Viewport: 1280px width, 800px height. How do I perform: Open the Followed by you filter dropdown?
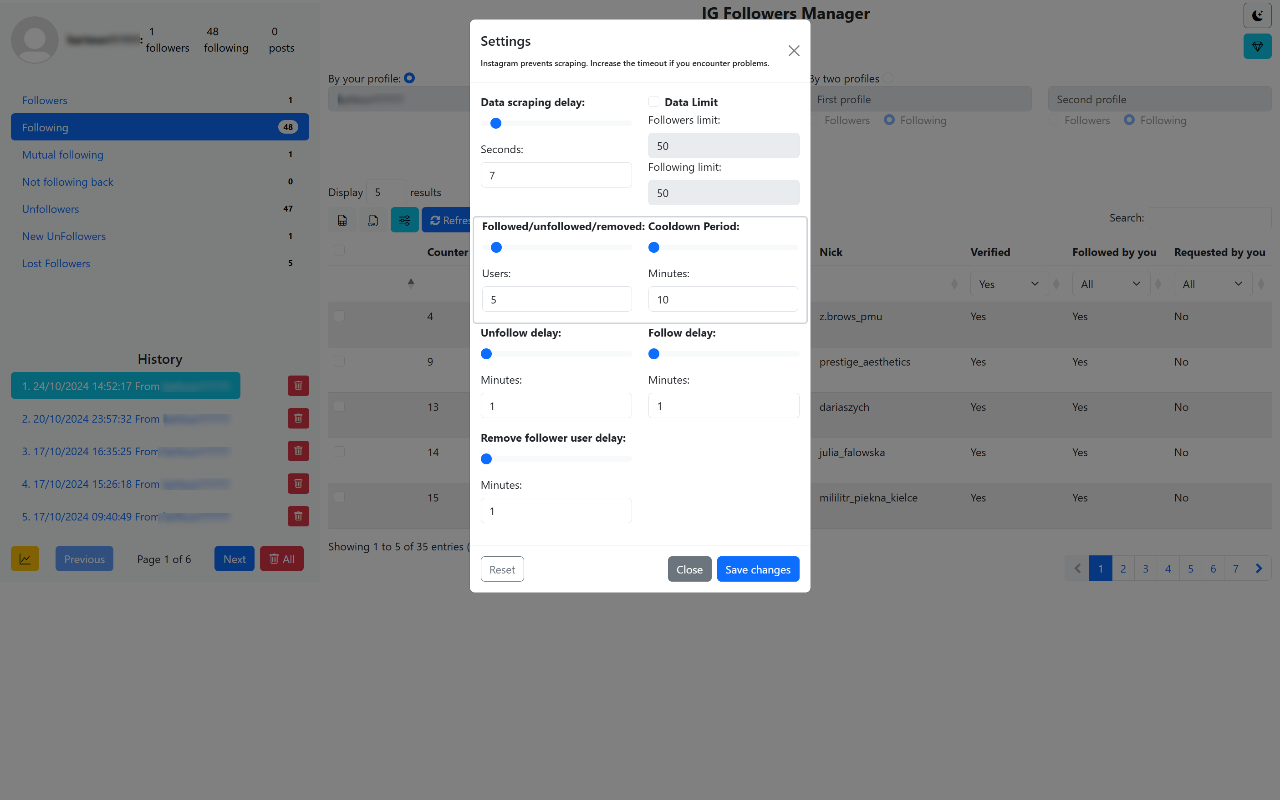1110,283
